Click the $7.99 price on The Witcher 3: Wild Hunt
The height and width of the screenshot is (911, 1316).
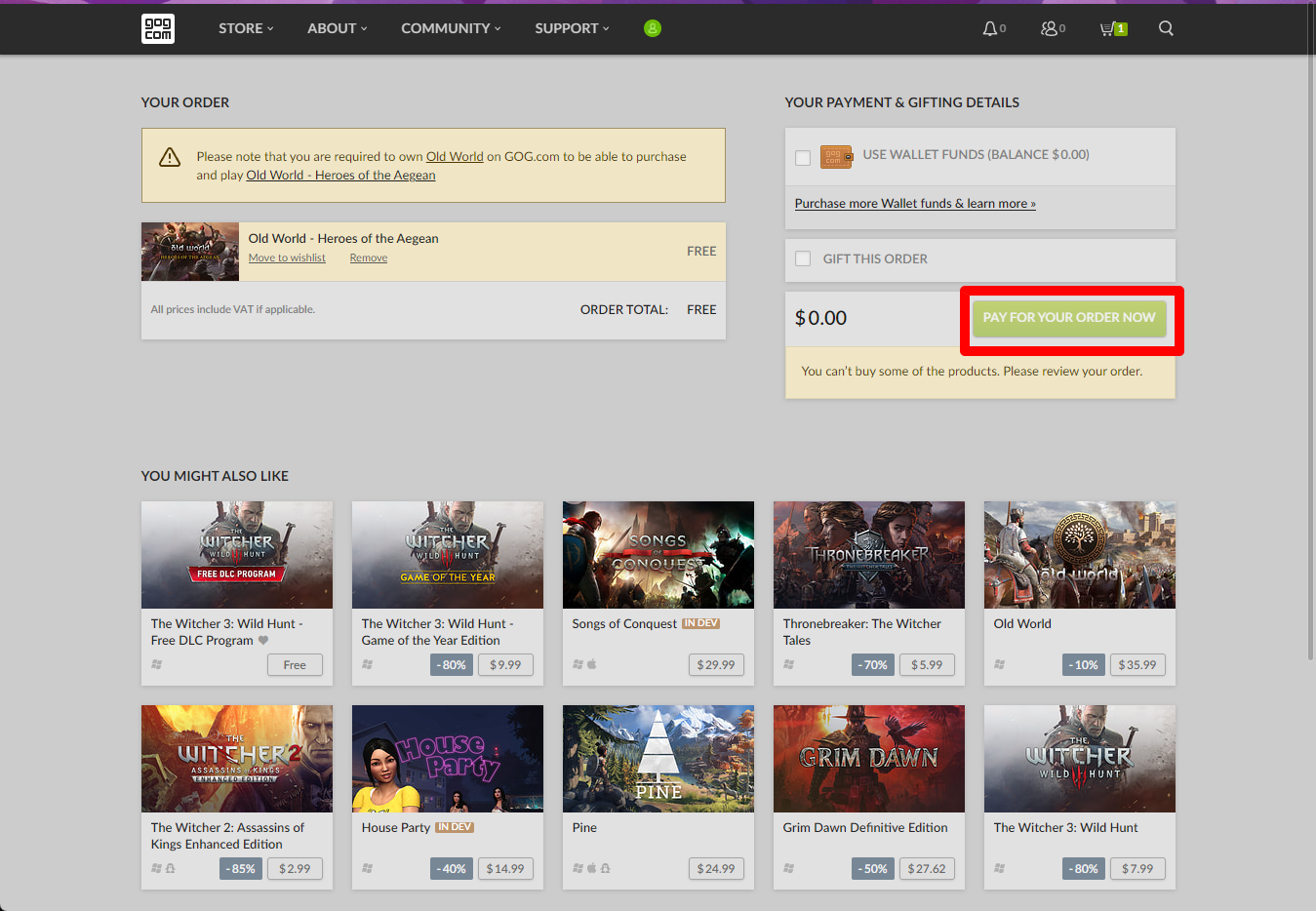pos(1137,869)
